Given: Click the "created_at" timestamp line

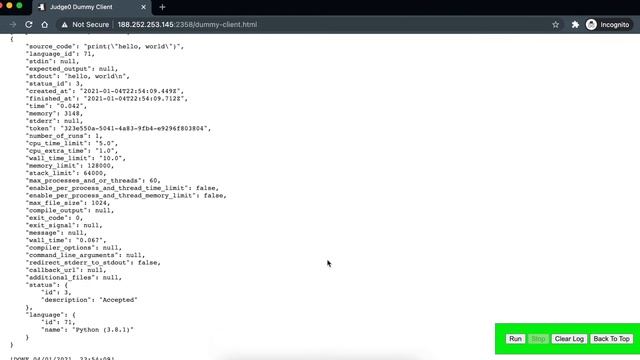Looking at the screenshot, I should click(x=105, y=91).
